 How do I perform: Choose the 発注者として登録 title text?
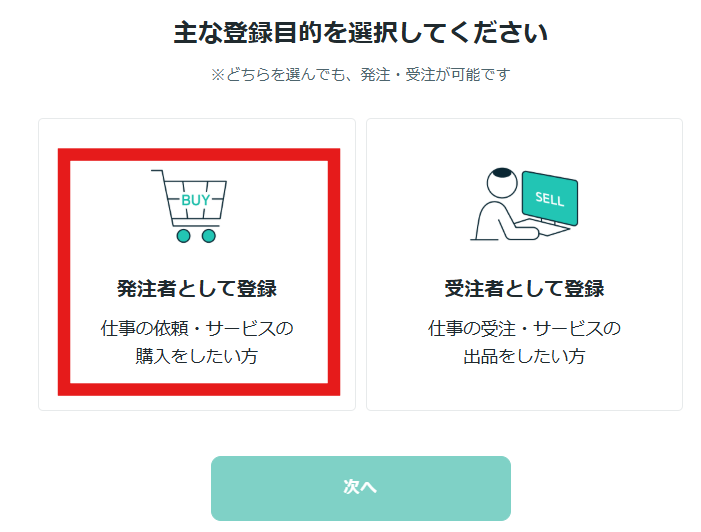point(197,290)
